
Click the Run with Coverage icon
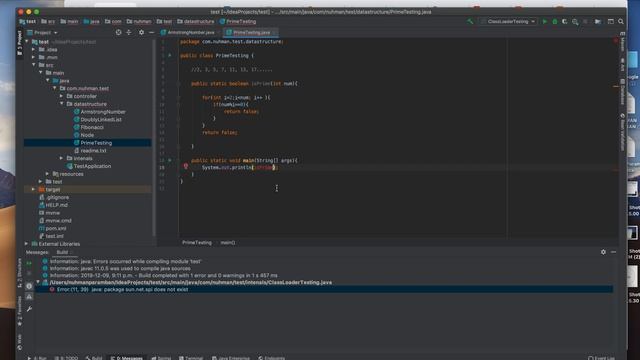click(565, 22)
